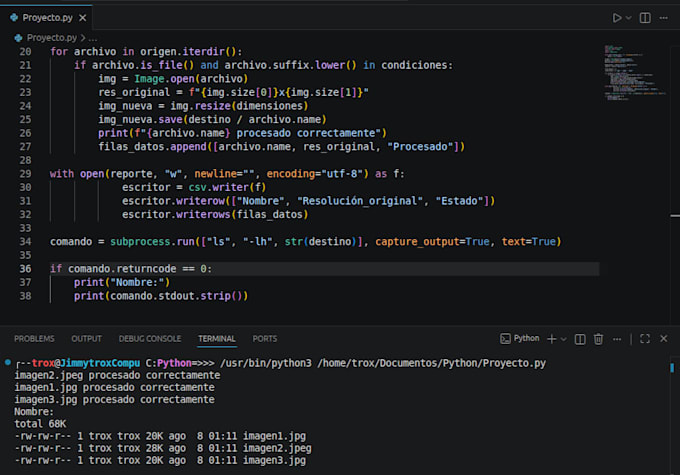The height and width of the screenshot is (475, 680).
Task: Click the terminal scrollbar marker
Action: [672, 368]
